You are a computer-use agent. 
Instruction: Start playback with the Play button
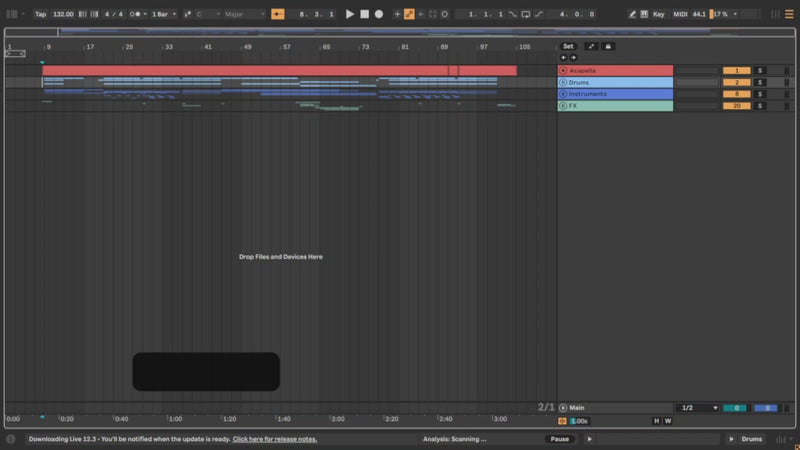[x=350, y=14]
